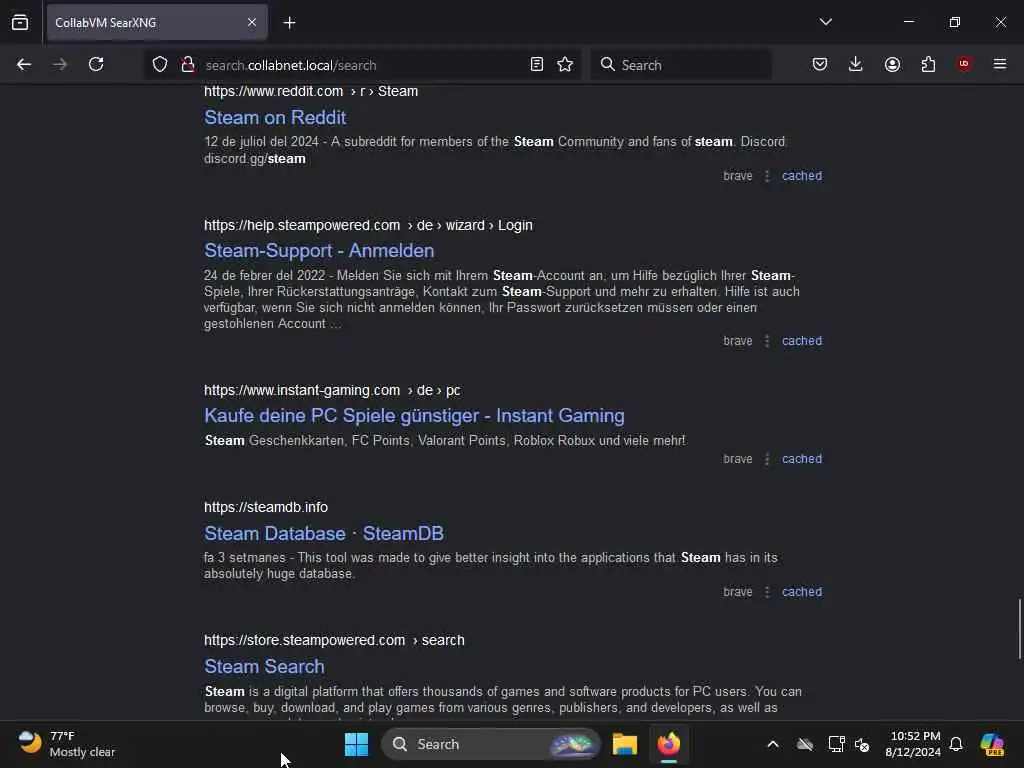
Task: Click the store.steampowered.com URL text
Action: (334, 641)
